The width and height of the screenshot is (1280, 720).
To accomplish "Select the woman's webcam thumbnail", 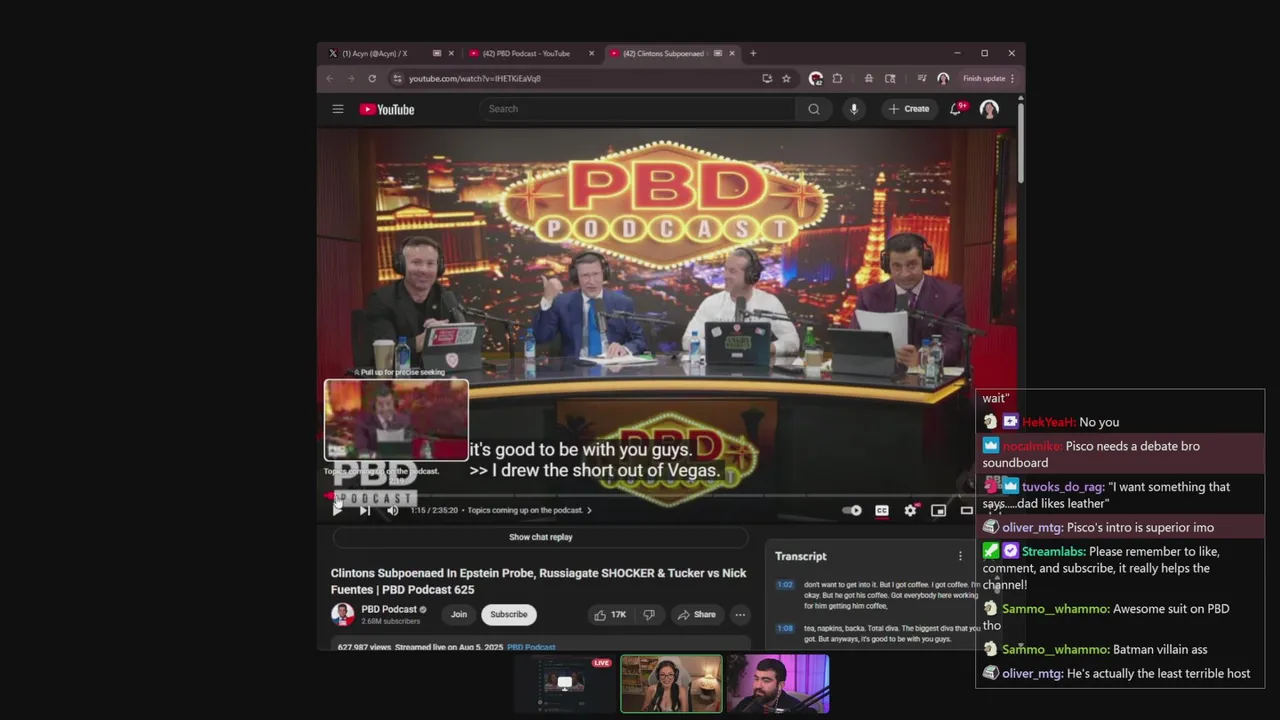I will pos(671,684).
